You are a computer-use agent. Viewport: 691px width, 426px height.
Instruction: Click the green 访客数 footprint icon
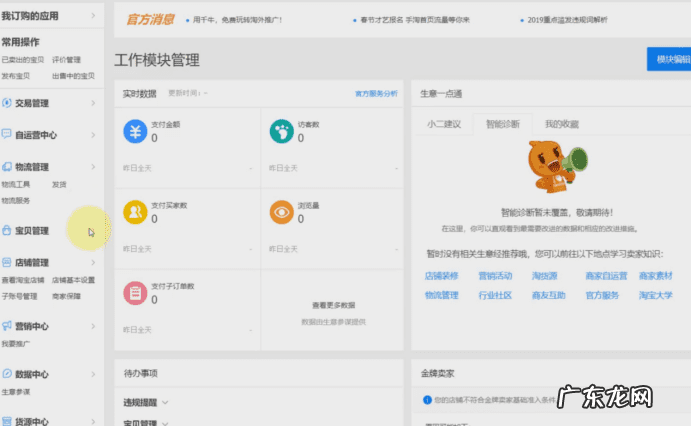[282, 131]
